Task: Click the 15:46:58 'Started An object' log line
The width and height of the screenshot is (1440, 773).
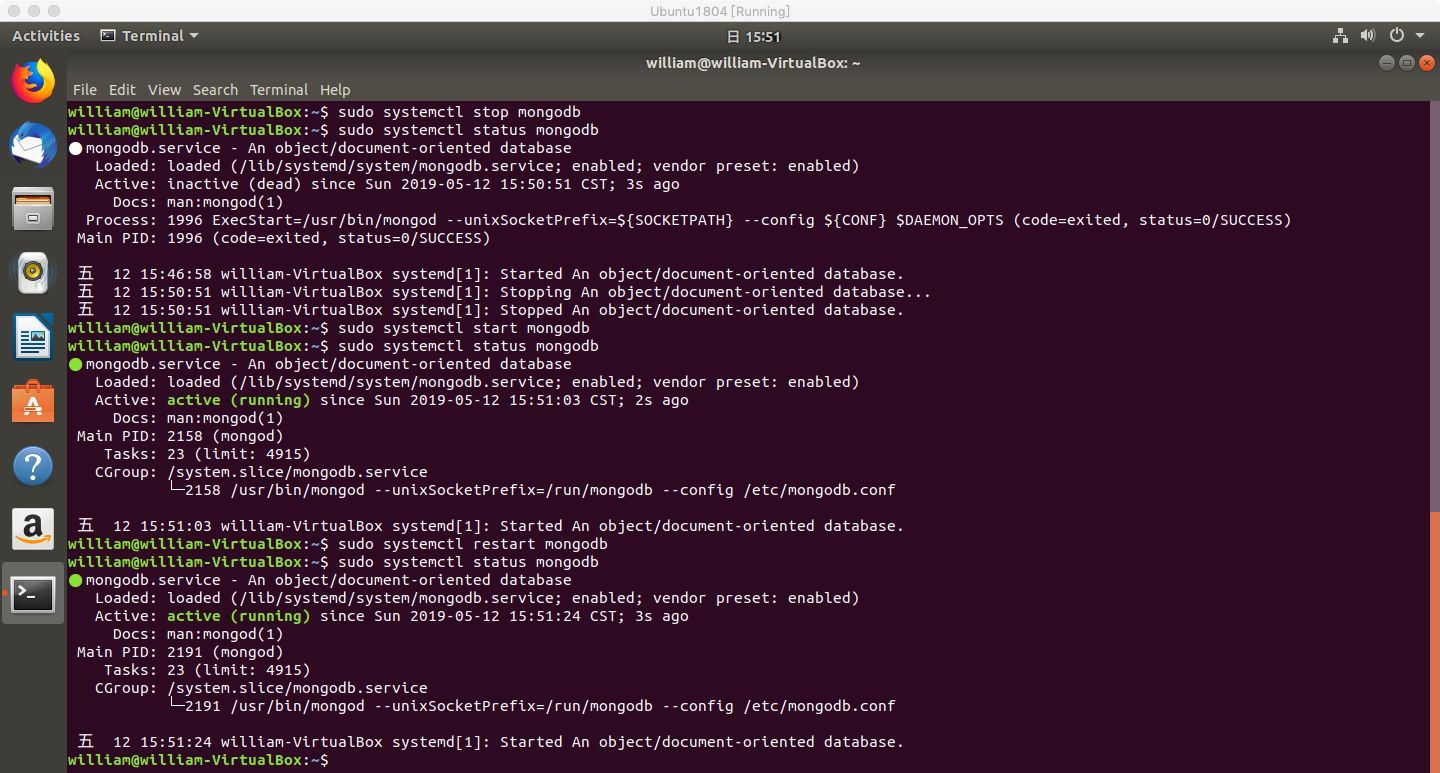Action: click(x=490, y=274)
